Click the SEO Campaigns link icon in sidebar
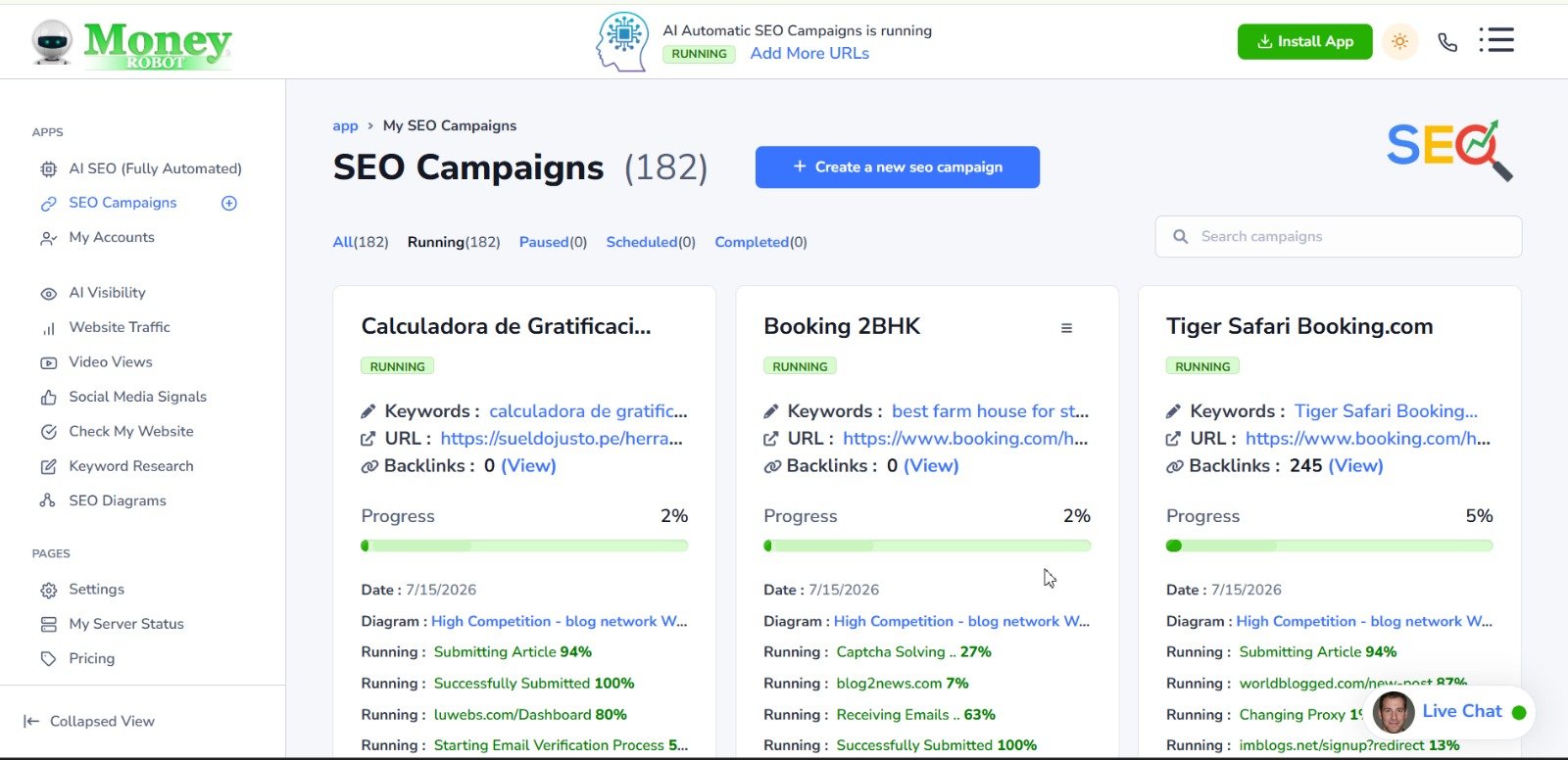 [48, 204]
